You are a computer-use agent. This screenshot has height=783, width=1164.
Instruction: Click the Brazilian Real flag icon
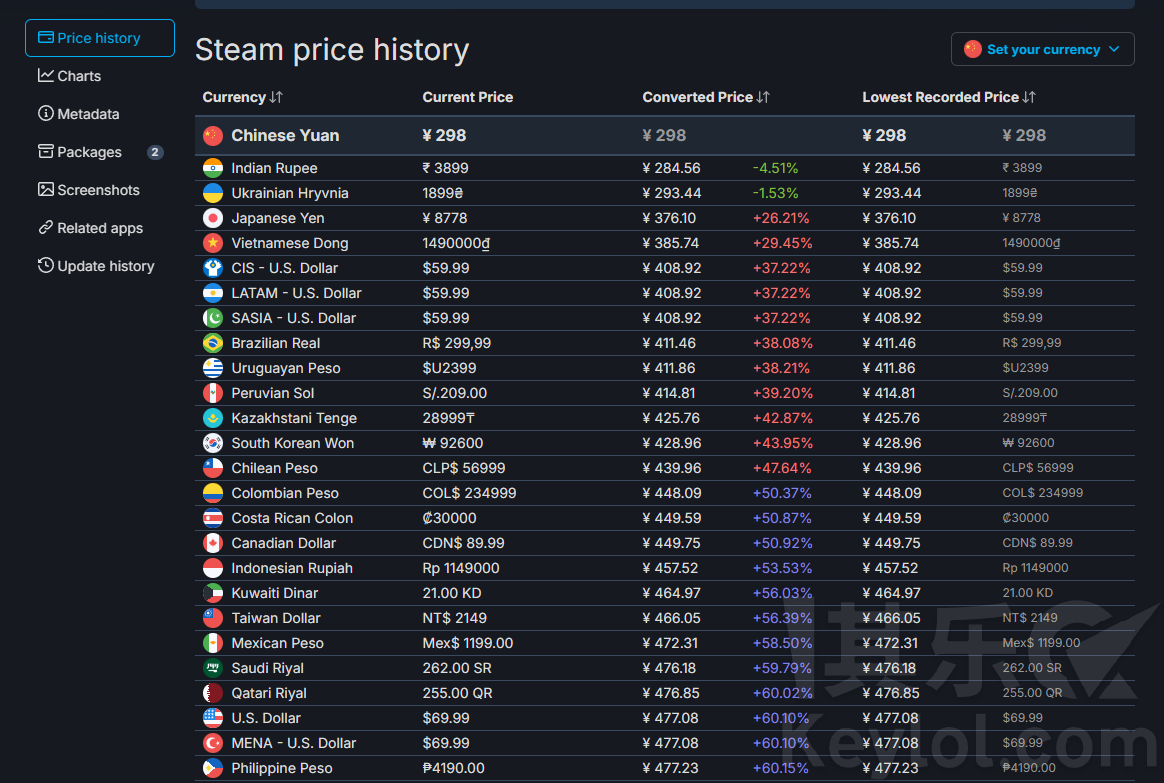tap(213, 343)
